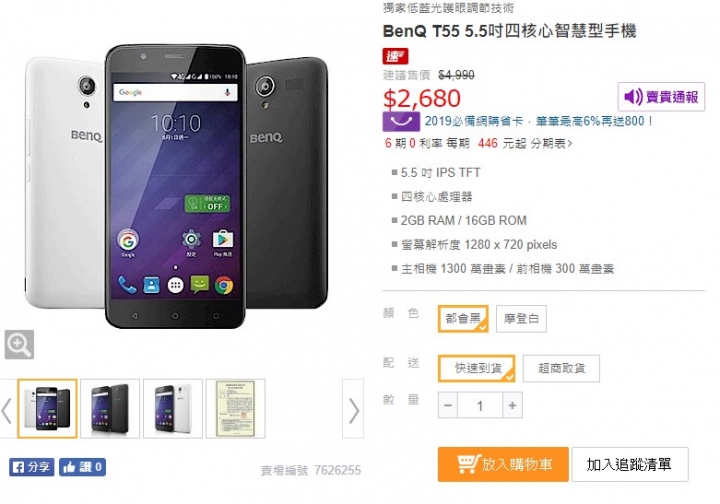This screenshot has width=720, height=504.
Task: Select the 摩登白 color option
Action: pos(521,319)
